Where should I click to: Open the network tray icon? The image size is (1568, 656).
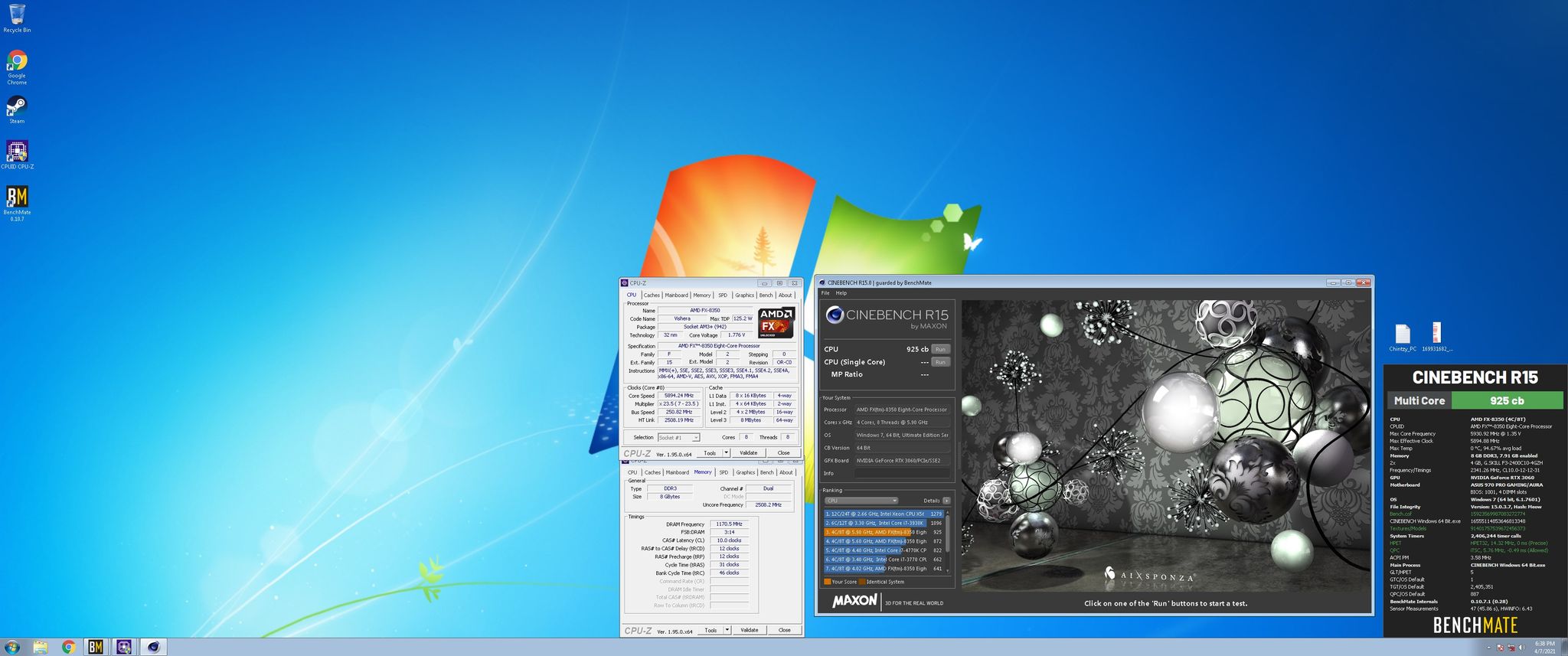coord(1511,648)
